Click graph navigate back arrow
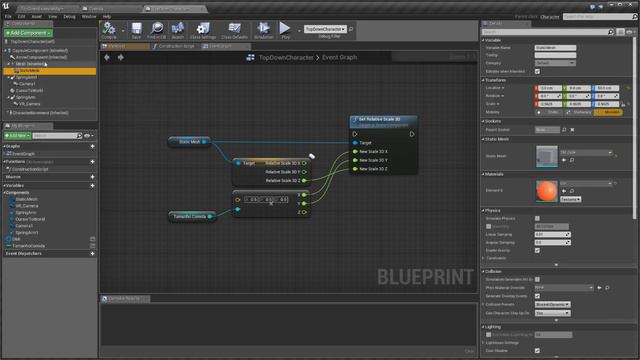 (107, 58)
